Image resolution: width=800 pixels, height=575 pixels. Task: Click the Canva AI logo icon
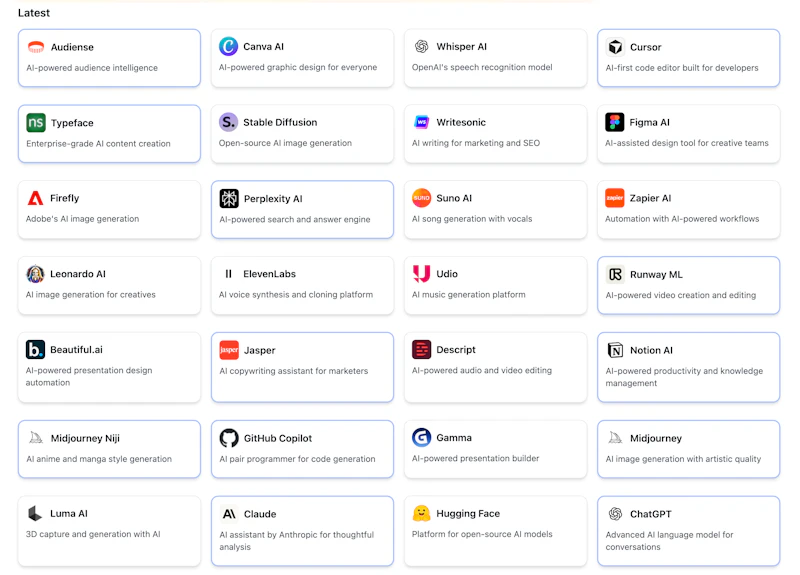(x=228, y=46)
